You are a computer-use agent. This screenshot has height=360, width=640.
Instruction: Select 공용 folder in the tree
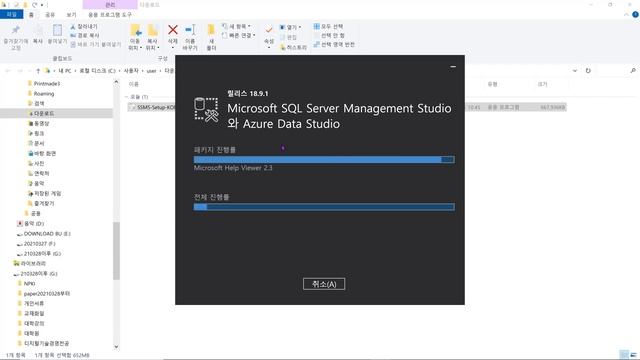tap(36, 213)
